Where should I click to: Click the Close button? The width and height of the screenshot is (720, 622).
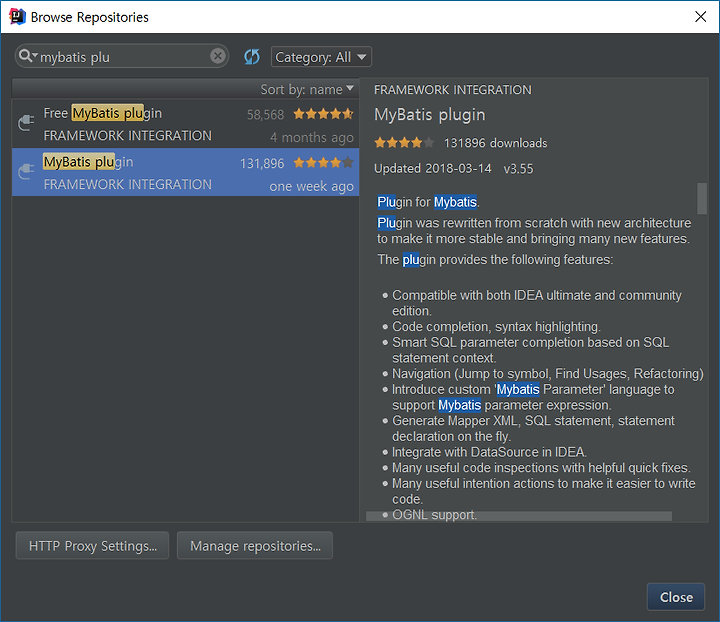pyautogui.click(x=676, y=597)
